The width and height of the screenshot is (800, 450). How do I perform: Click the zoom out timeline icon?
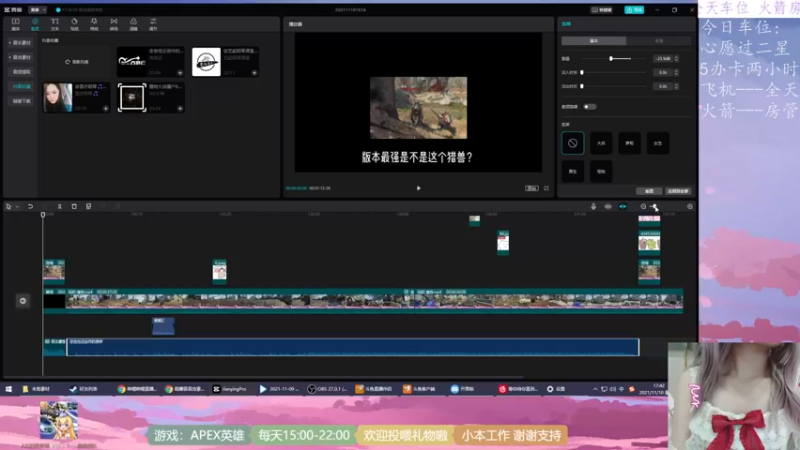(643, 206)
